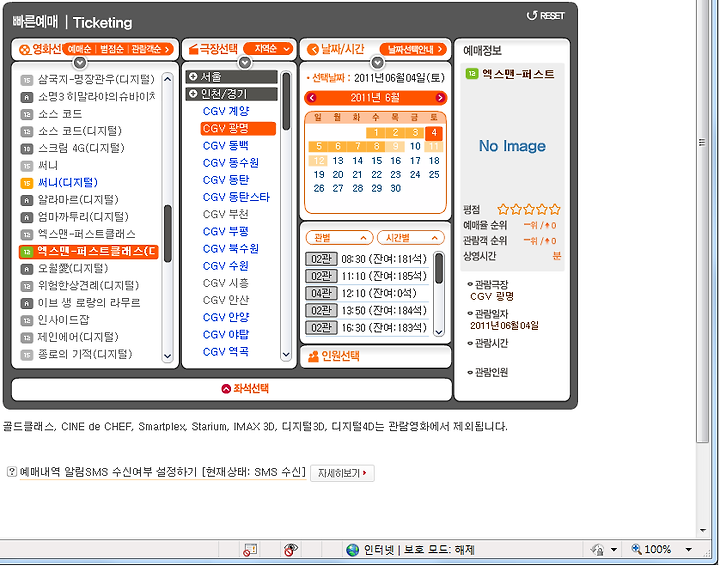
Task: Go to previous month in calendar
Action: click(312, 98)
